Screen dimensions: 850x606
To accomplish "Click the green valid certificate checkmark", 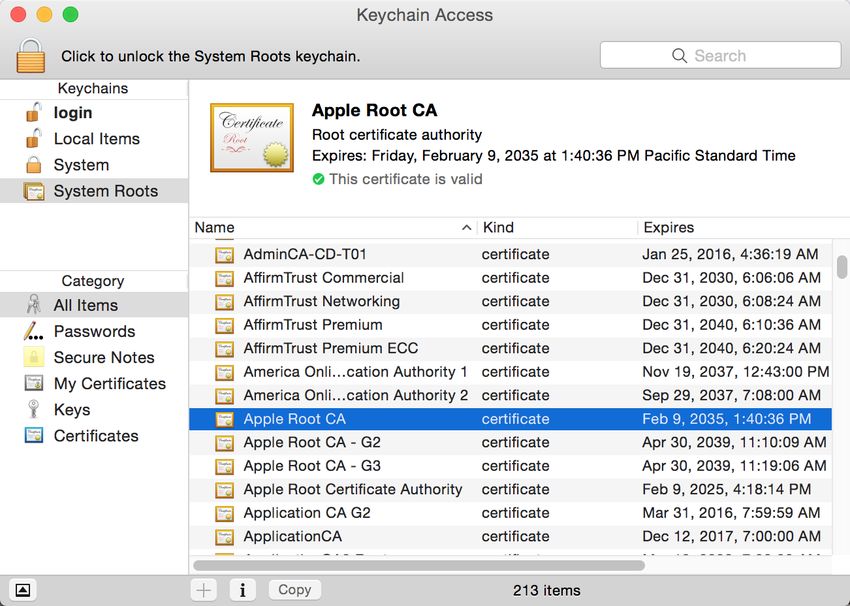I will [319, 179].
